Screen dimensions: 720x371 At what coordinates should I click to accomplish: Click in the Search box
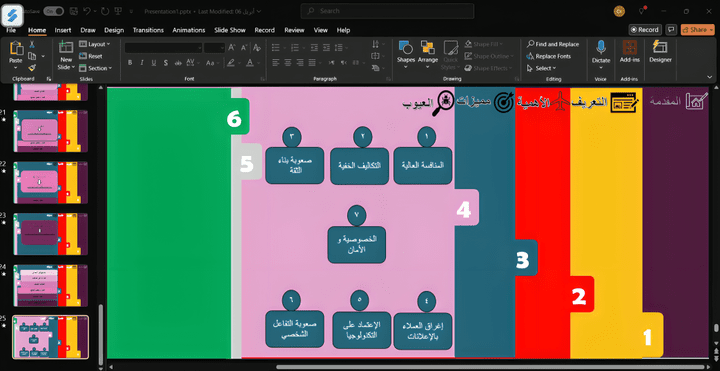(387, 11)
